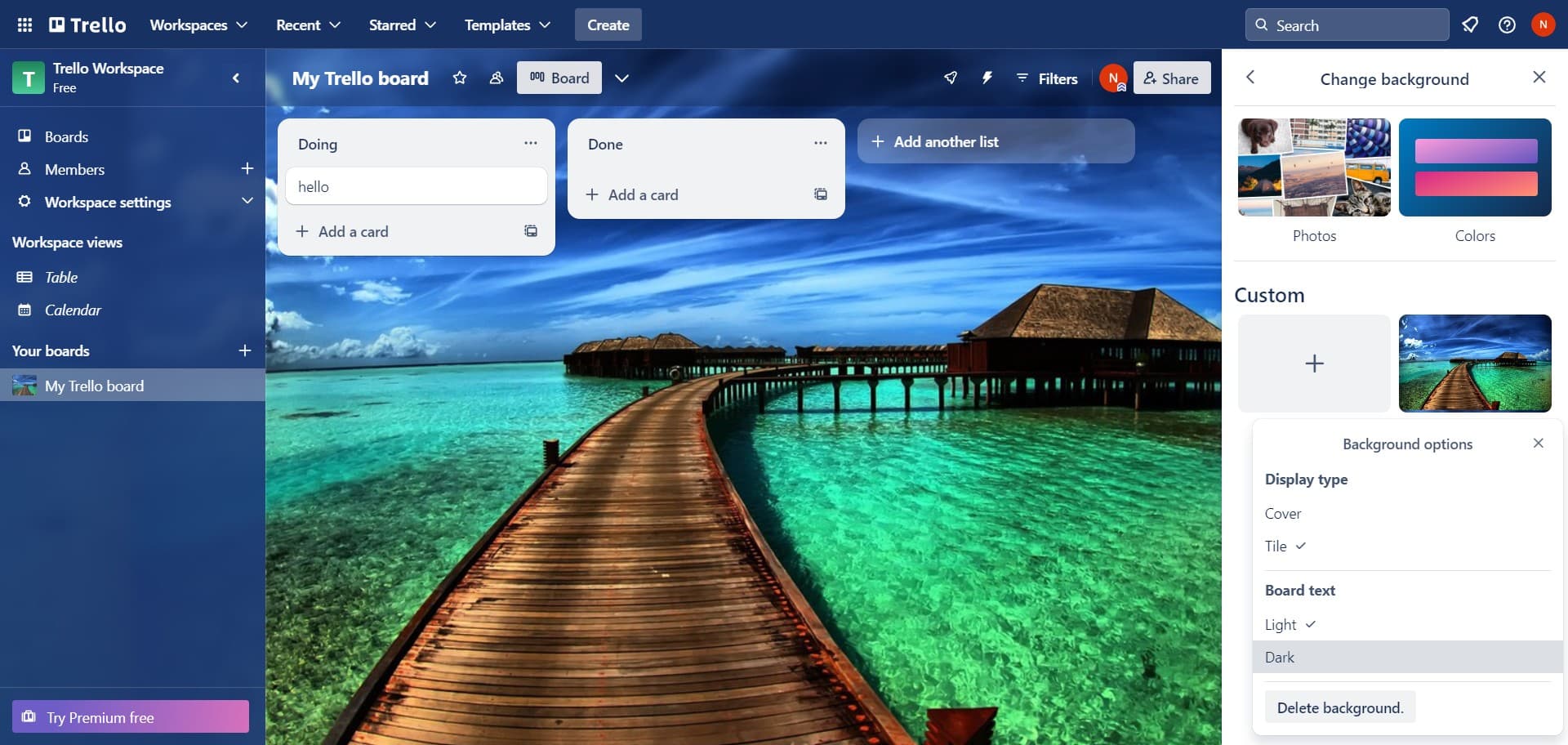The image size is (1568, 745).
Task: Collapse the Trello Workspace sidebar
Action: coord(236,78)
